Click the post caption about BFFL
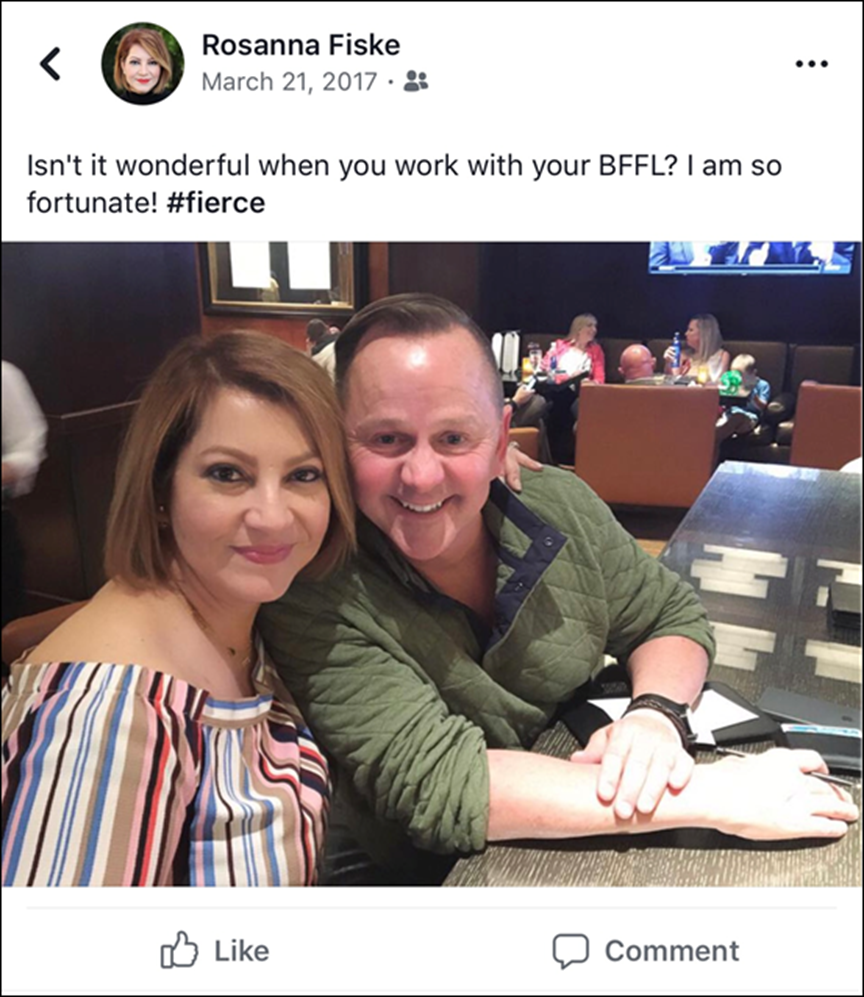The width and height of the screenshot is (864, 997). [x=404, y=184]
